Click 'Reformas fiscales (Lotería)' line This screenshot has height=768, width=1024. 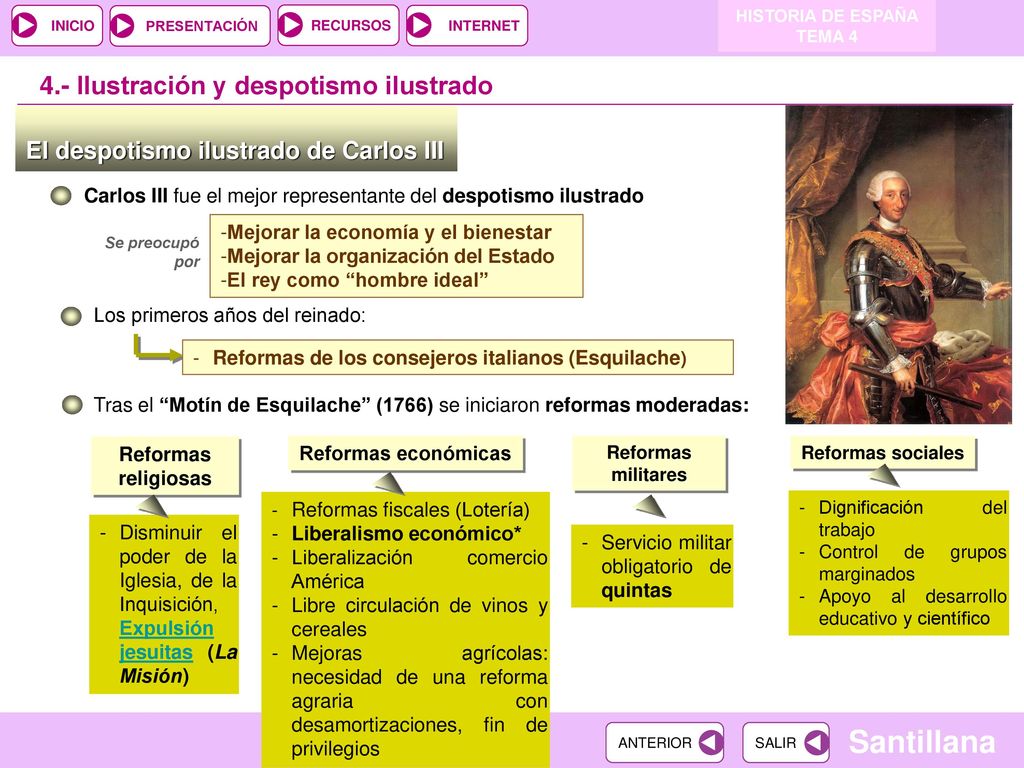click(x=410, y=509)
